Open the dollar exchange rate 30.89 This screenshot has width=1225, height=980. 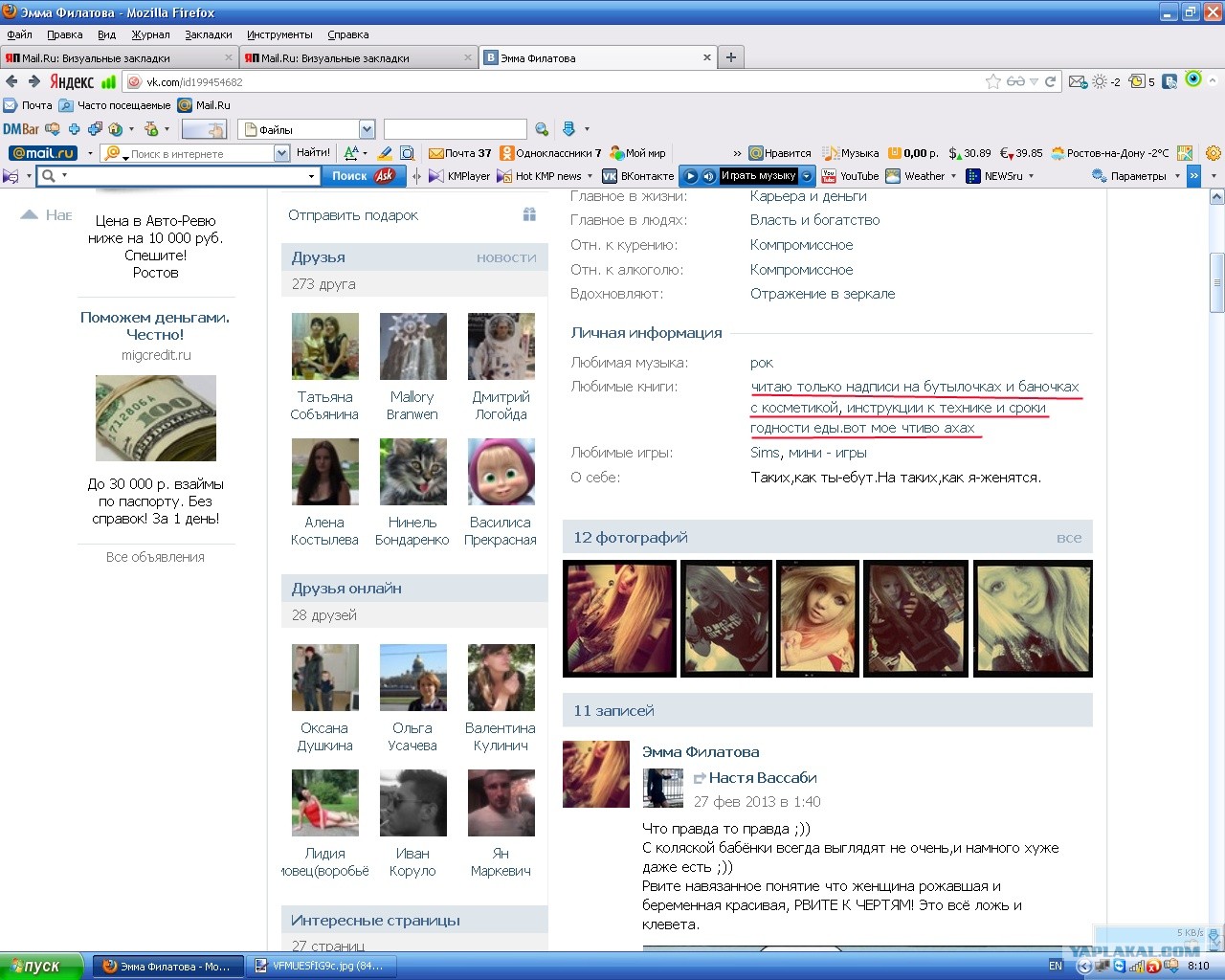[969, 153]
